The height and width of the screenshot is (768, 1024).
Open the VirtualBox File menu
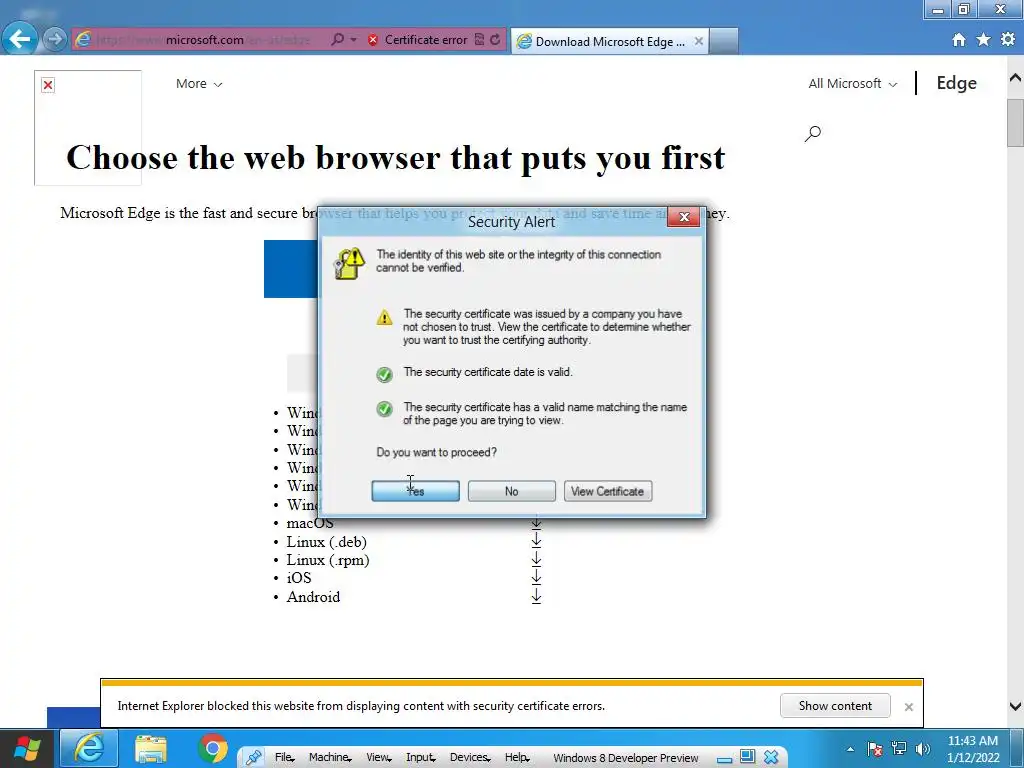click(284, 757)
